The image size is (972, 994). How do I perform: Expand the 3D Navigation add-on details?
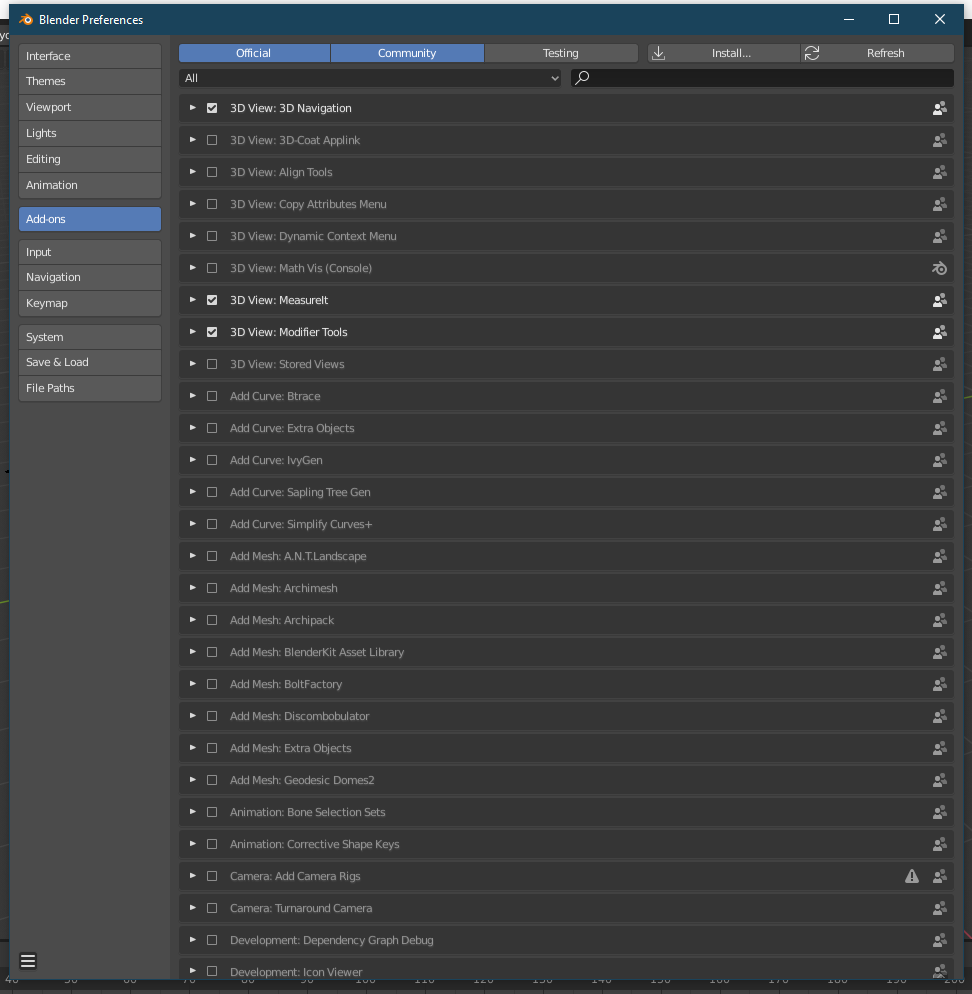click(193, 108)
